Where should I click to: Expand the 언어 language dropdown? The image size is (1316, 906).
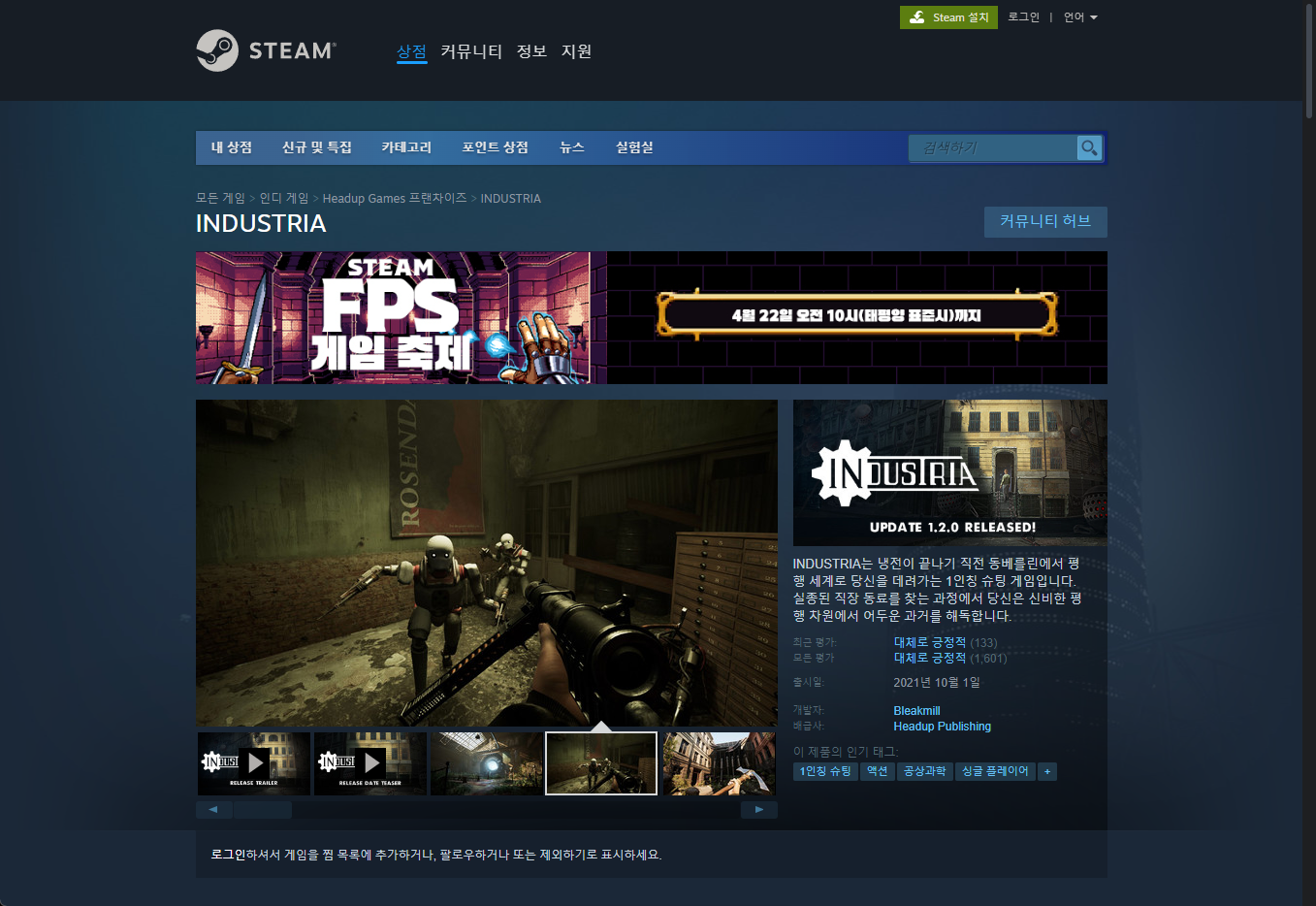tap(1080, 16)
